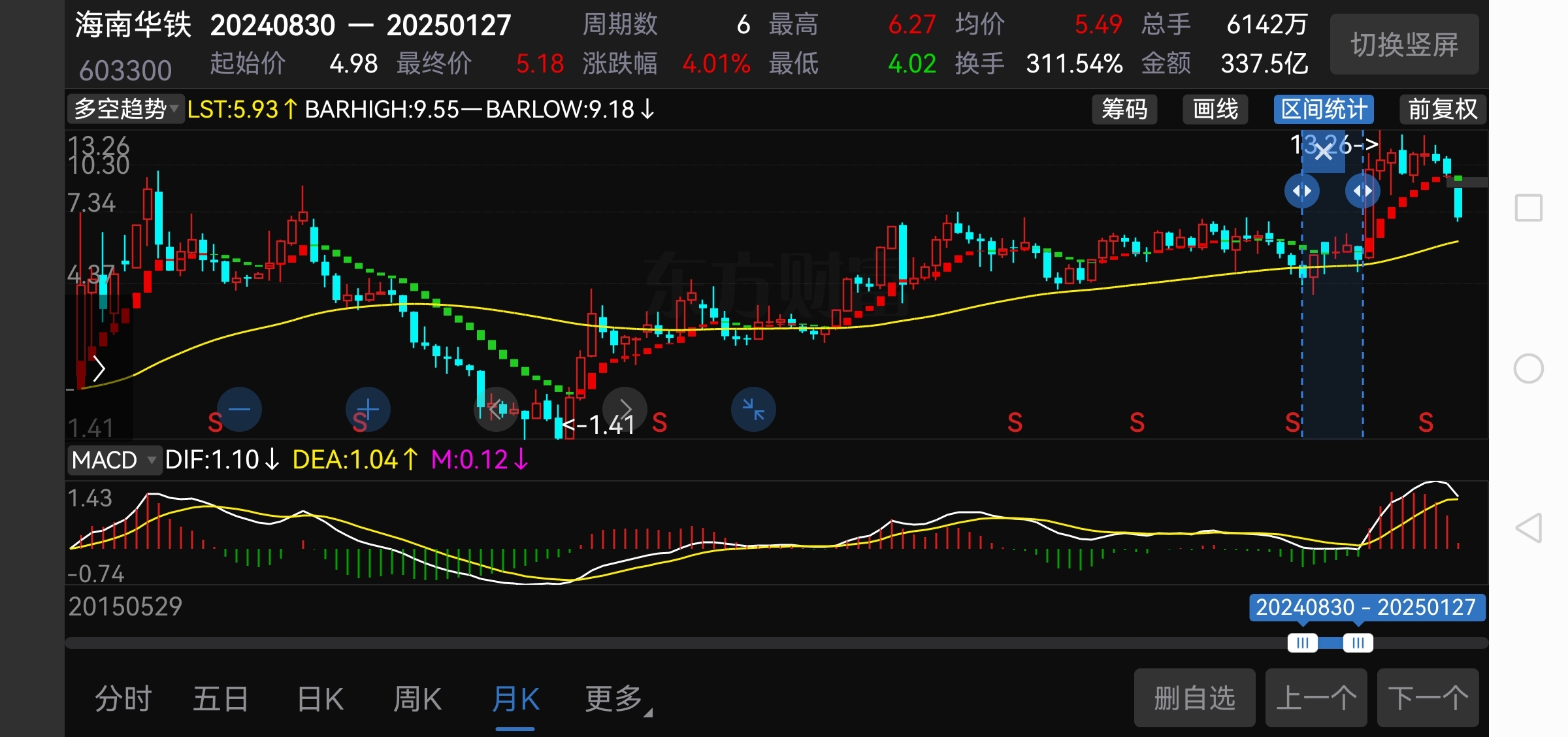Screen dimensions: 1568x737
Task: Click the left interval boundary drag handle
Action: click(1301, 191)
